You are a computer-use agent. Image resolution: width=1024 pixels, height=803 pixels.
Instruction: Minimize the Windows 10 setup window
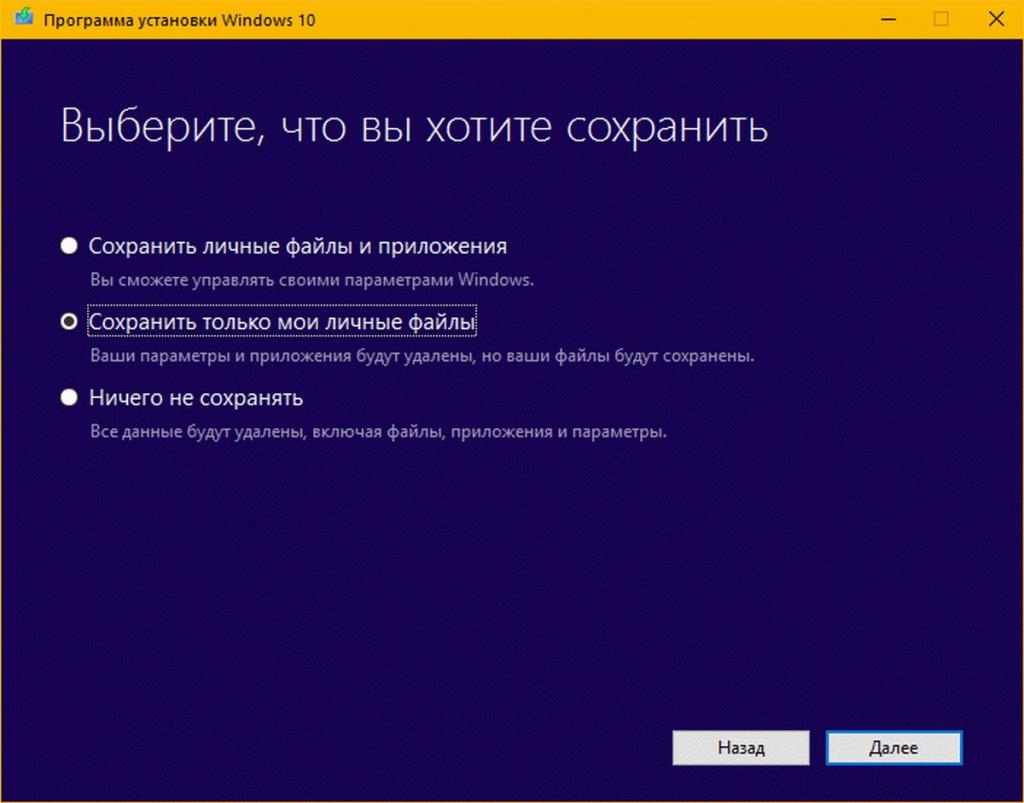(x=888, y=20)
